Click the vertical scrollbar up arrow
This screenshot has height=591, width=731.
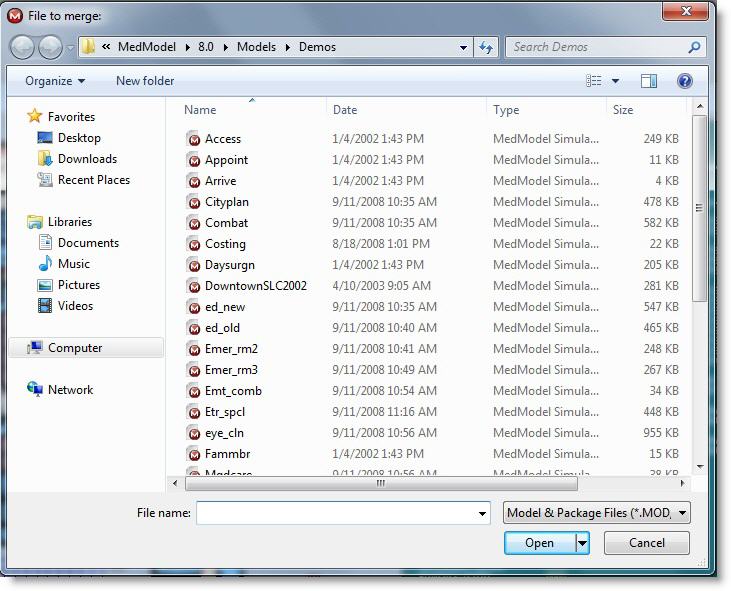coord(700,107)
